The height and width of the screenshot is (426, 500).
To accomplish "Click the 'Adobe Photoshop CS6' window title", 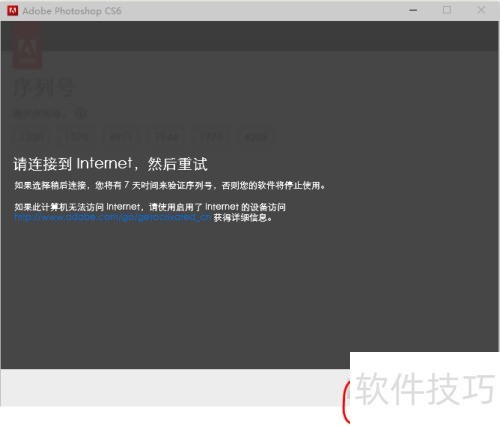I will pos(72,11).
